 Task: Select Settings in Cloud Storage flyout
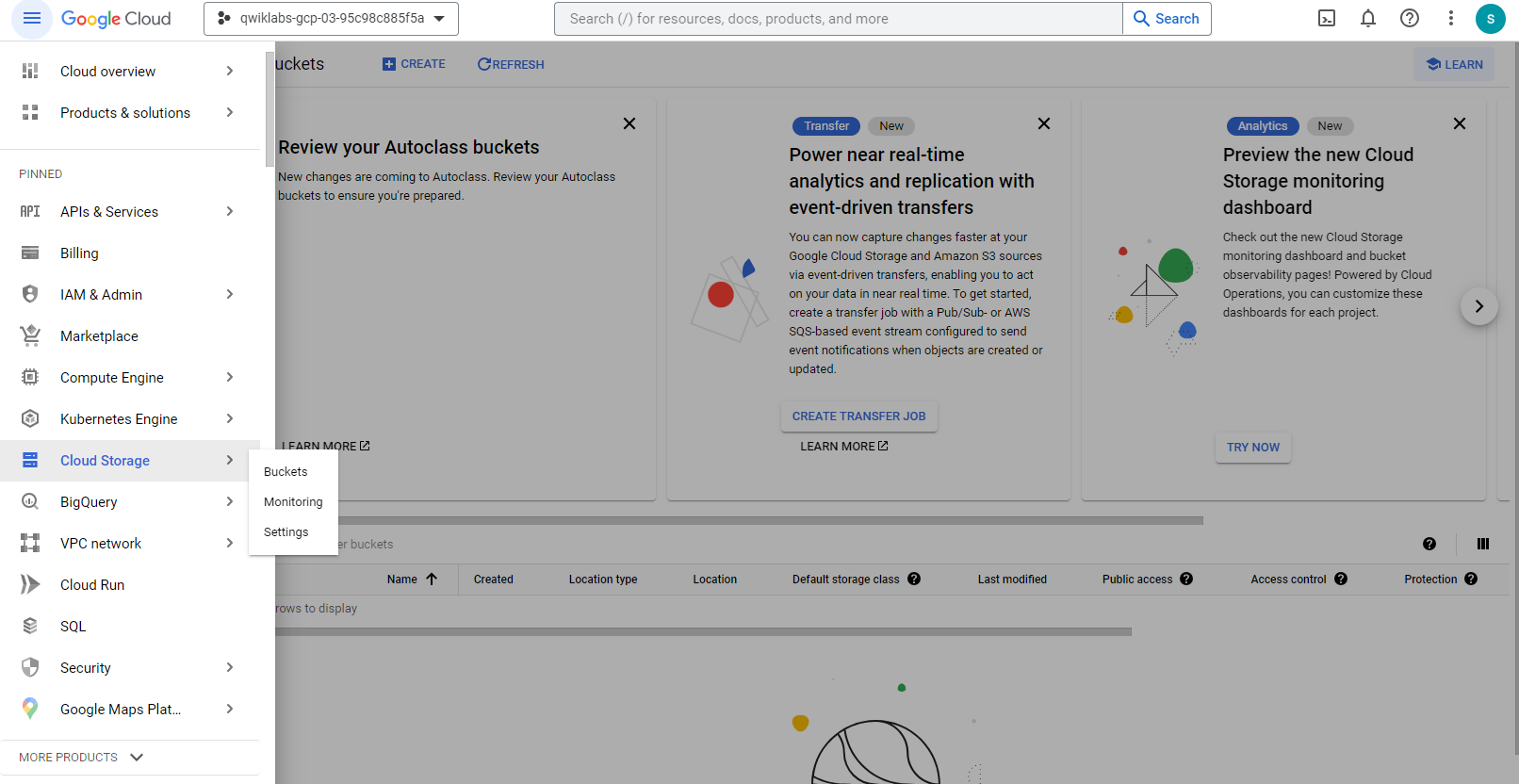click(x=293, y=531)
